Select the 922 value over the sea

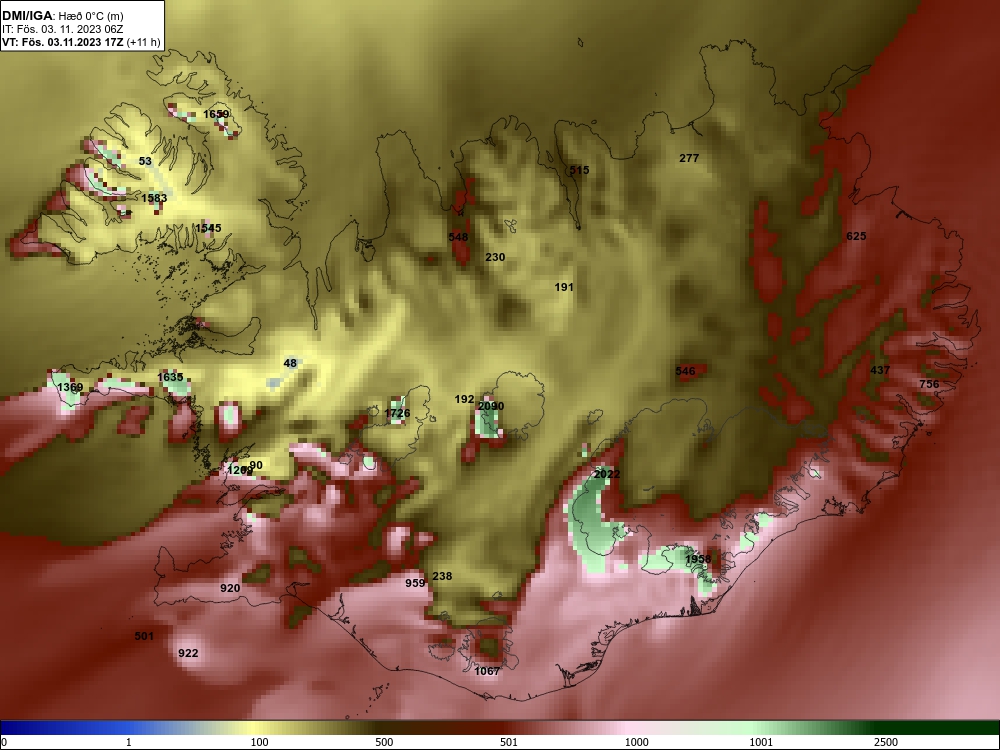coord(188,653)
